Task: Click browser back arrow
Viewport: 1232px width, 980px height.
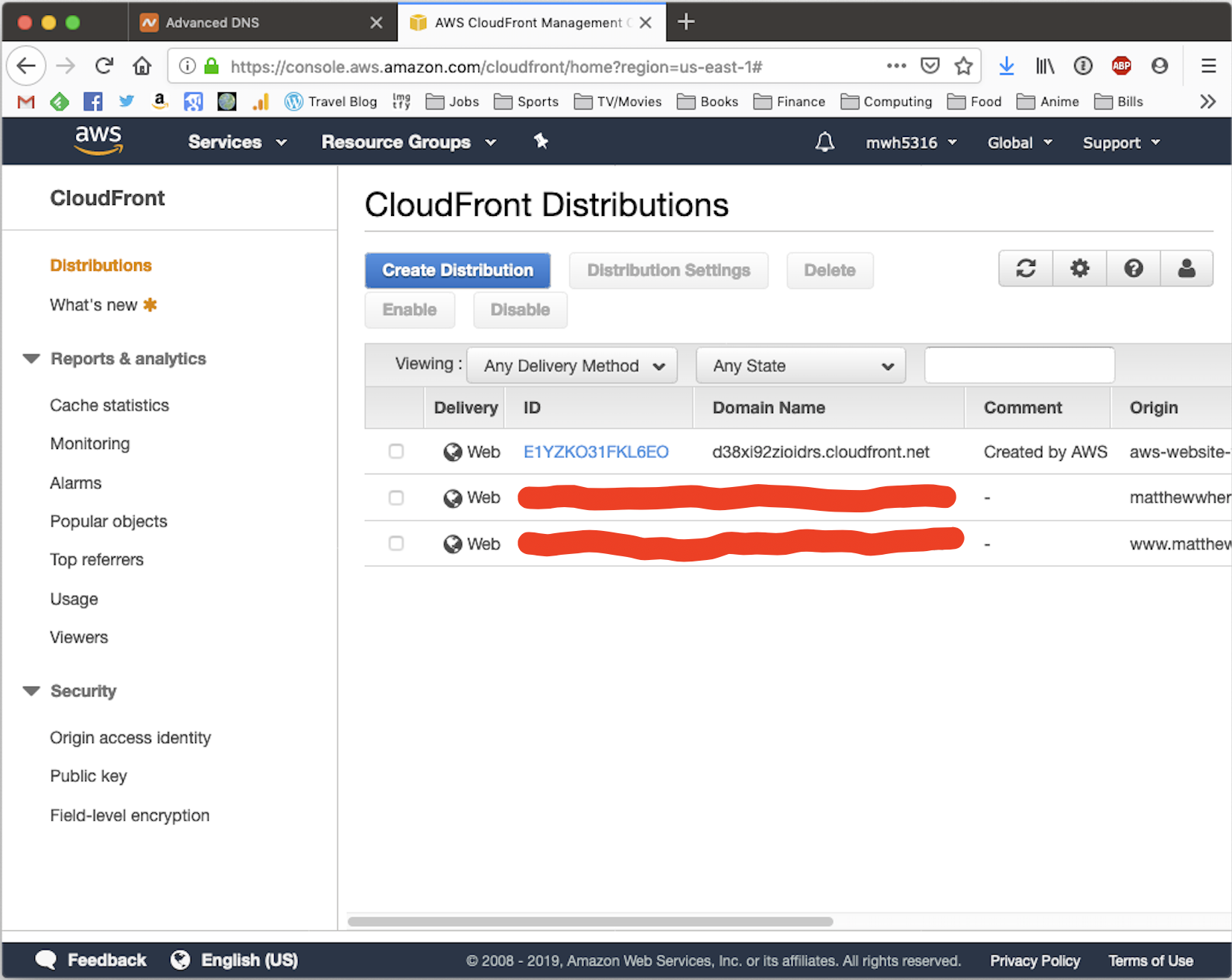Action: (26, 66)
